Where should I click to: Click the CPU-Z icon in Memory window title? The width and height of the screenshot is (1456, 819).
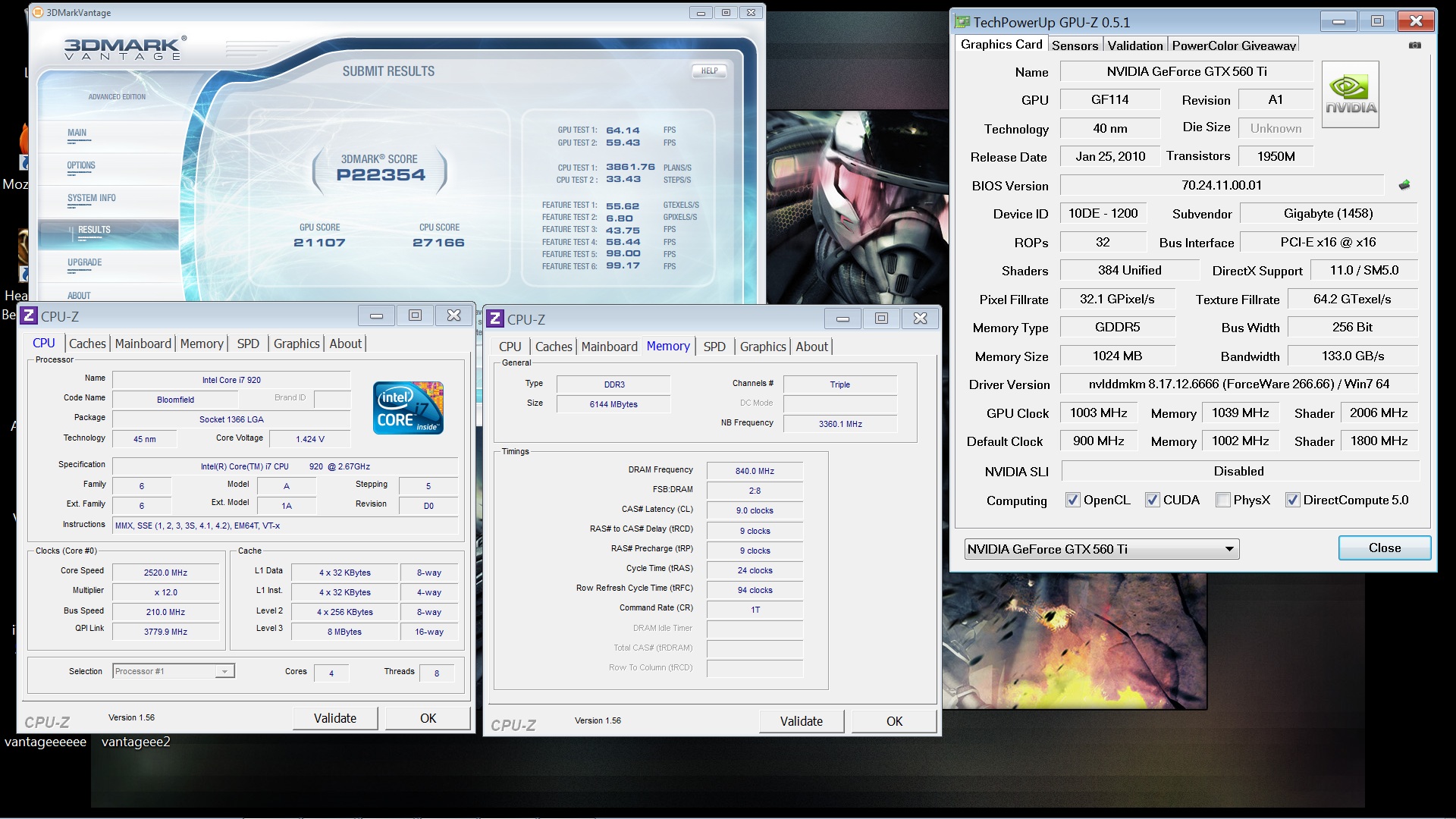point(495,318)
